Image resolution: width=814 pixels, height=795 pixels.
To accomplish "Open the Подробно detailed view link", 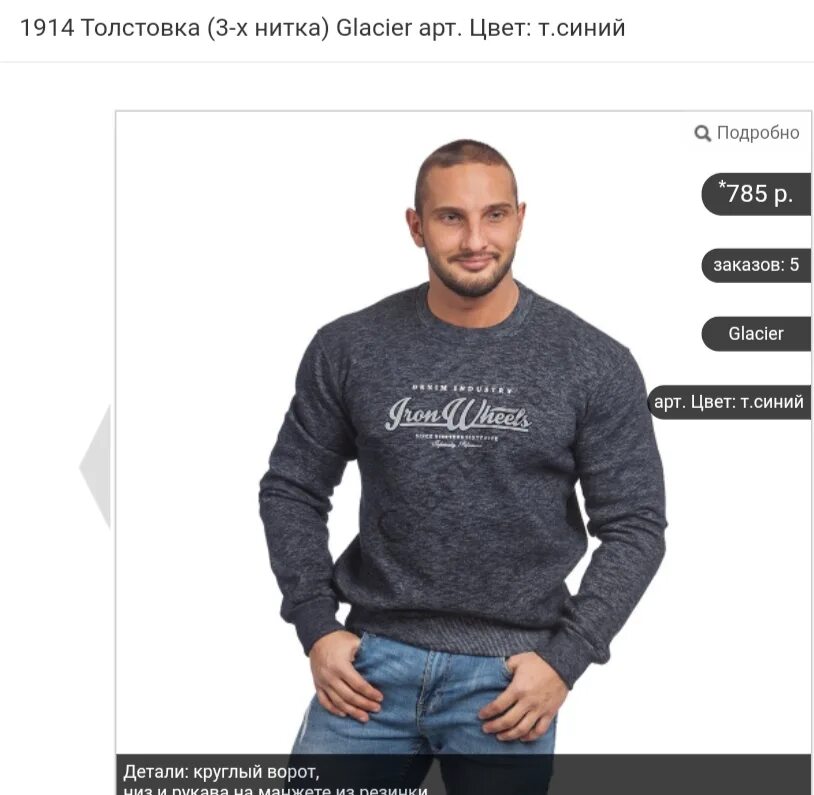I will click(x=747, y=133).
